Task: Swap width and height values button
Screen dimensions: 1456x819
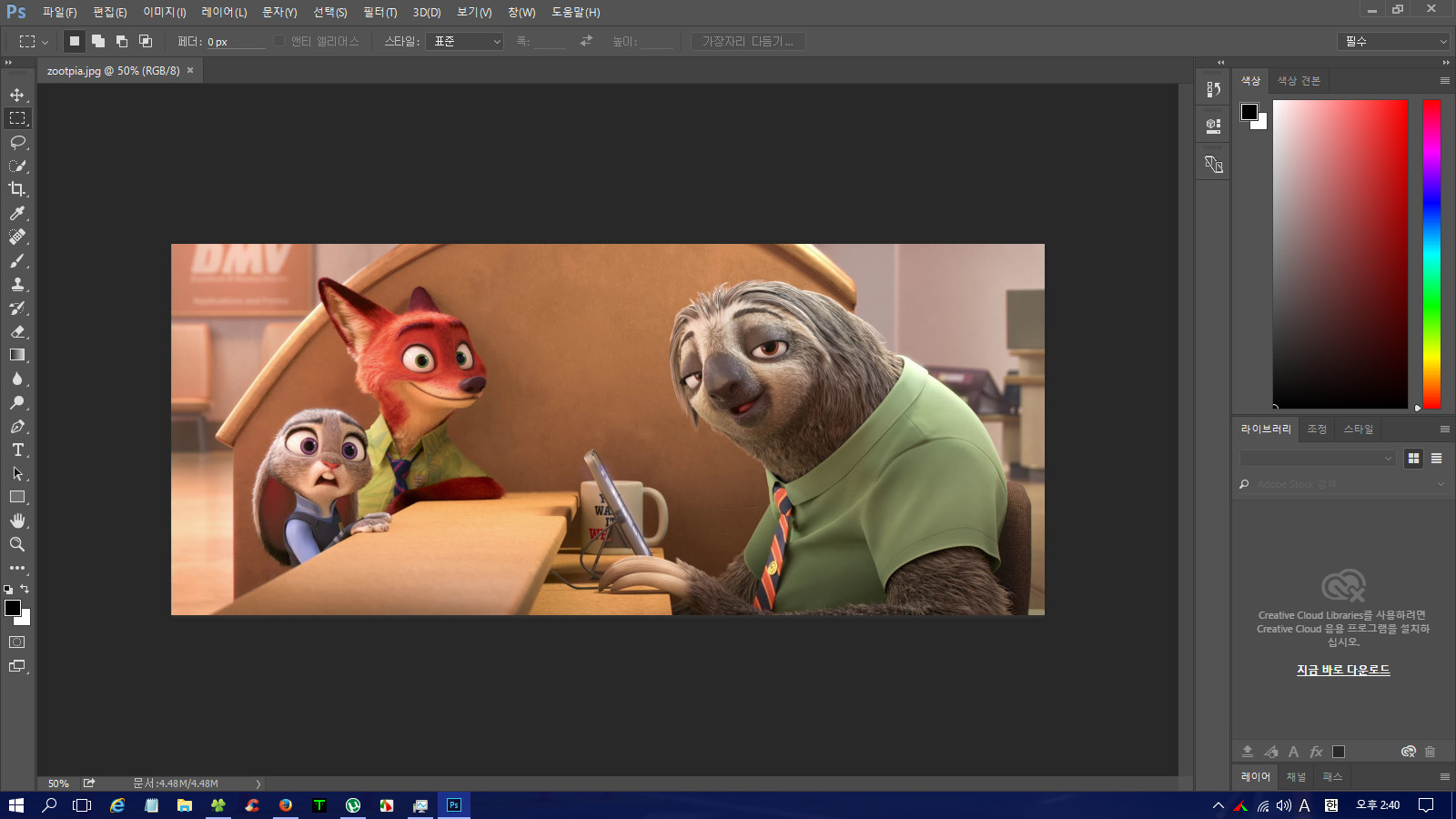Action: 586,41
